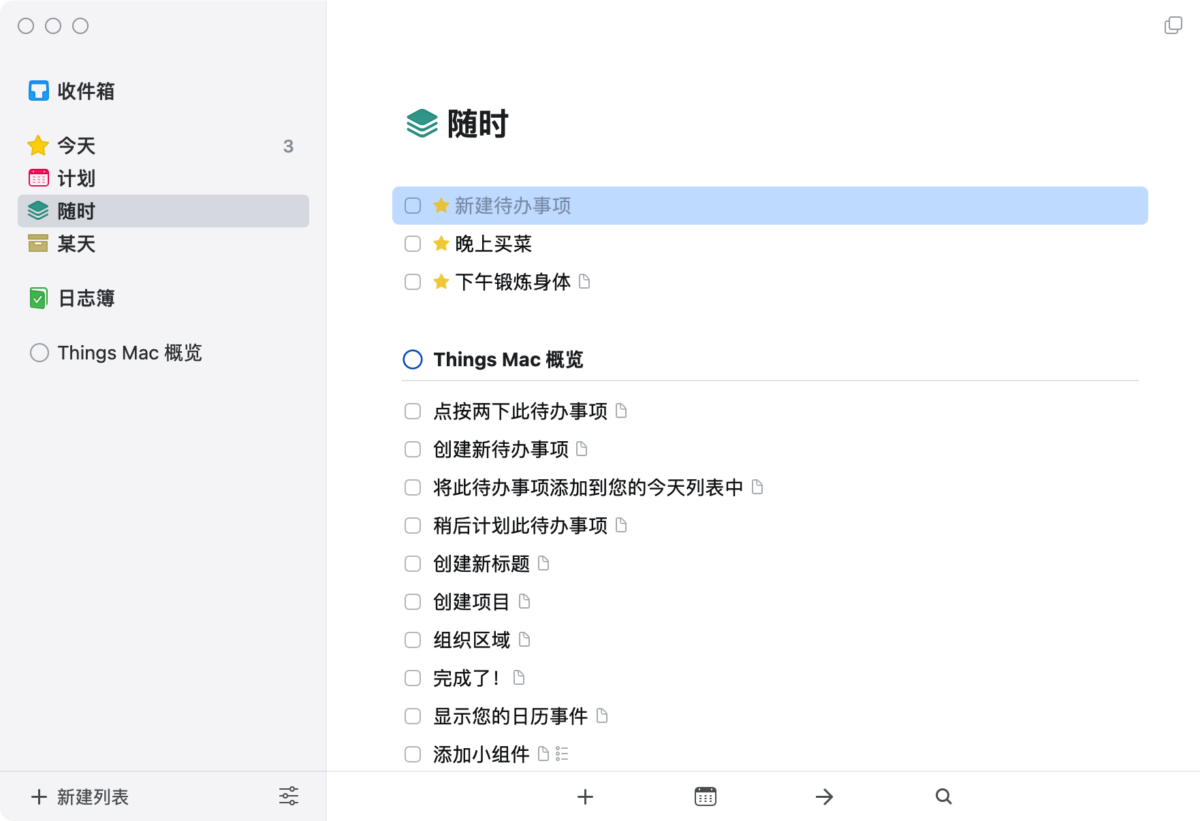Click the note icon beside 稍后计划此待办事项
This screenshot has width=1200, height=821.
click(x=621, y=525)
